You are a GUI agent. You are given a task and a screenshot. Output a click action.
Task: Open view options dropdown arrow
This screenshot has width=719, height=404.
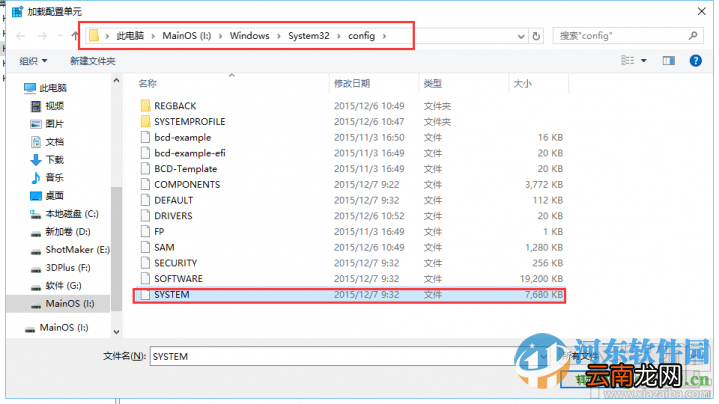coord(644,61)
